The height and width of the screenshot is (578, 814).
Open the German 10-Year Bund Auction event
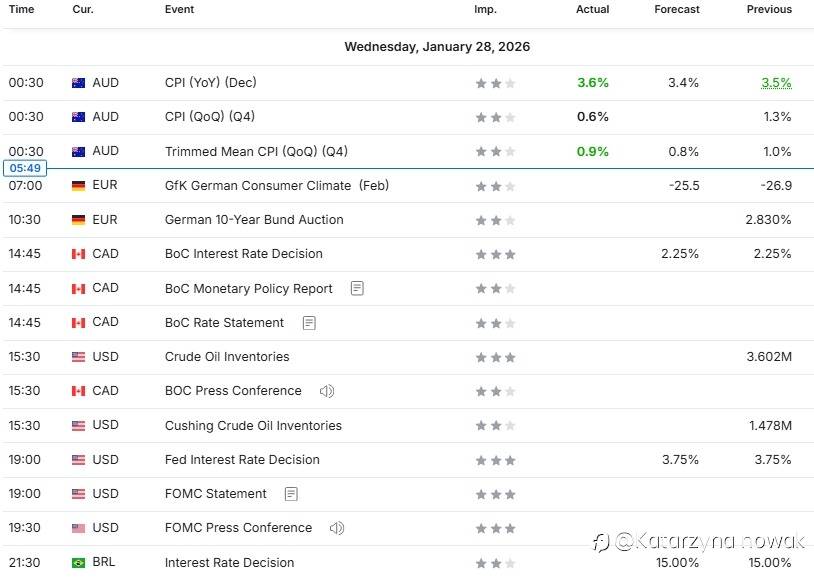click(254, 220)
